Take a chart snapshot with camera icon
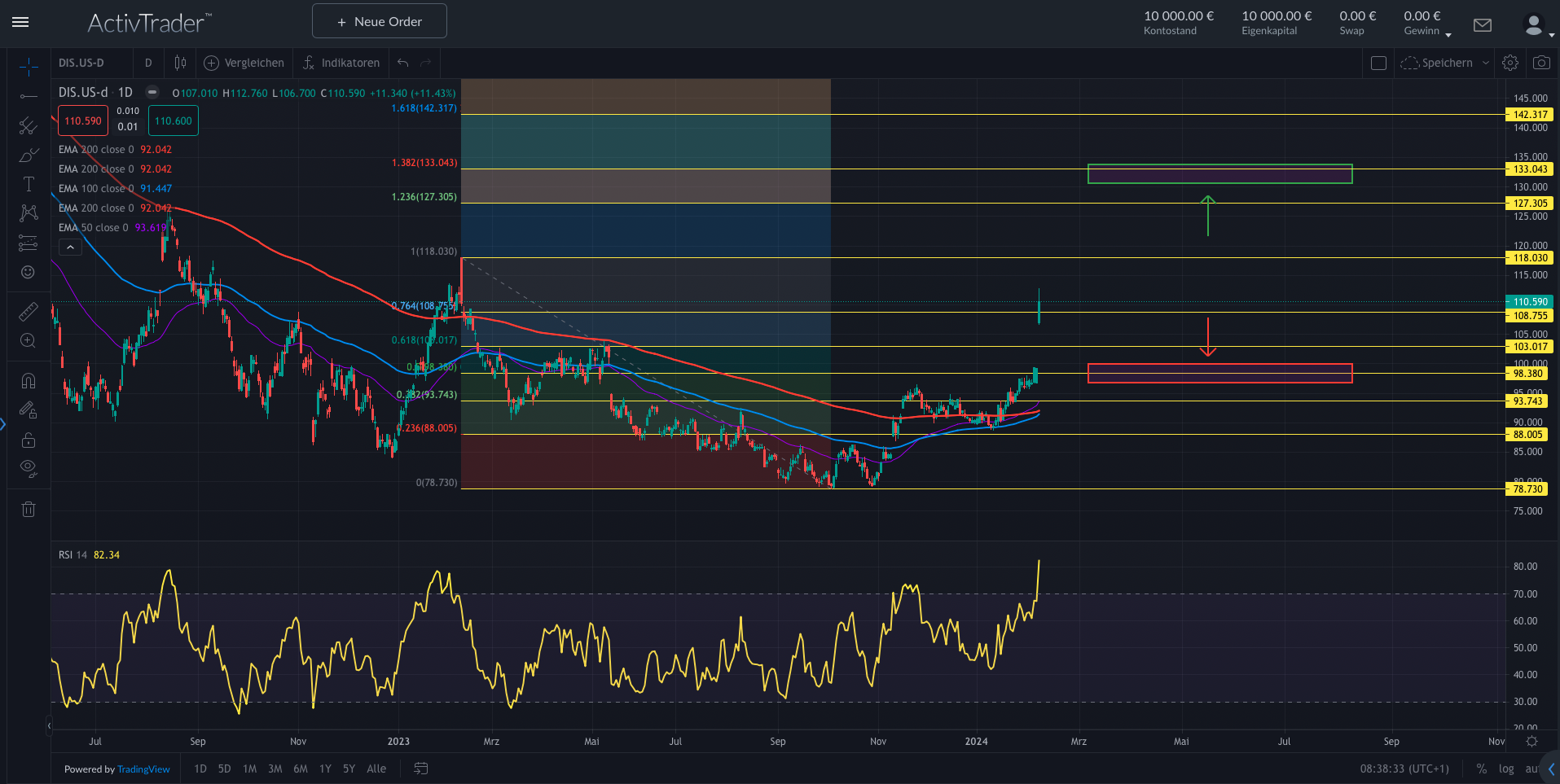This screenshot has height=784, width=1560. pos(1540,63)
